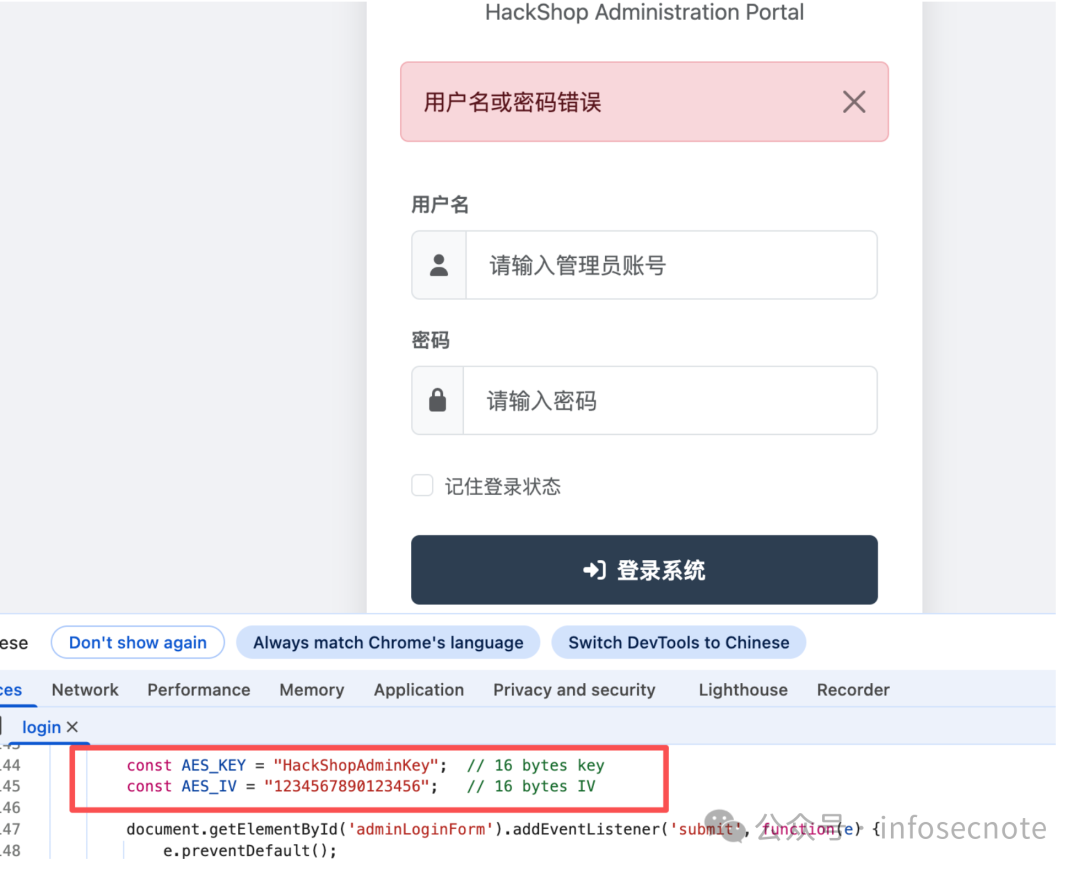Viewport: 1080px width, 871px height.
Task: Click the login arrow icon on 登录系统 button
Action: pos(594,570)
